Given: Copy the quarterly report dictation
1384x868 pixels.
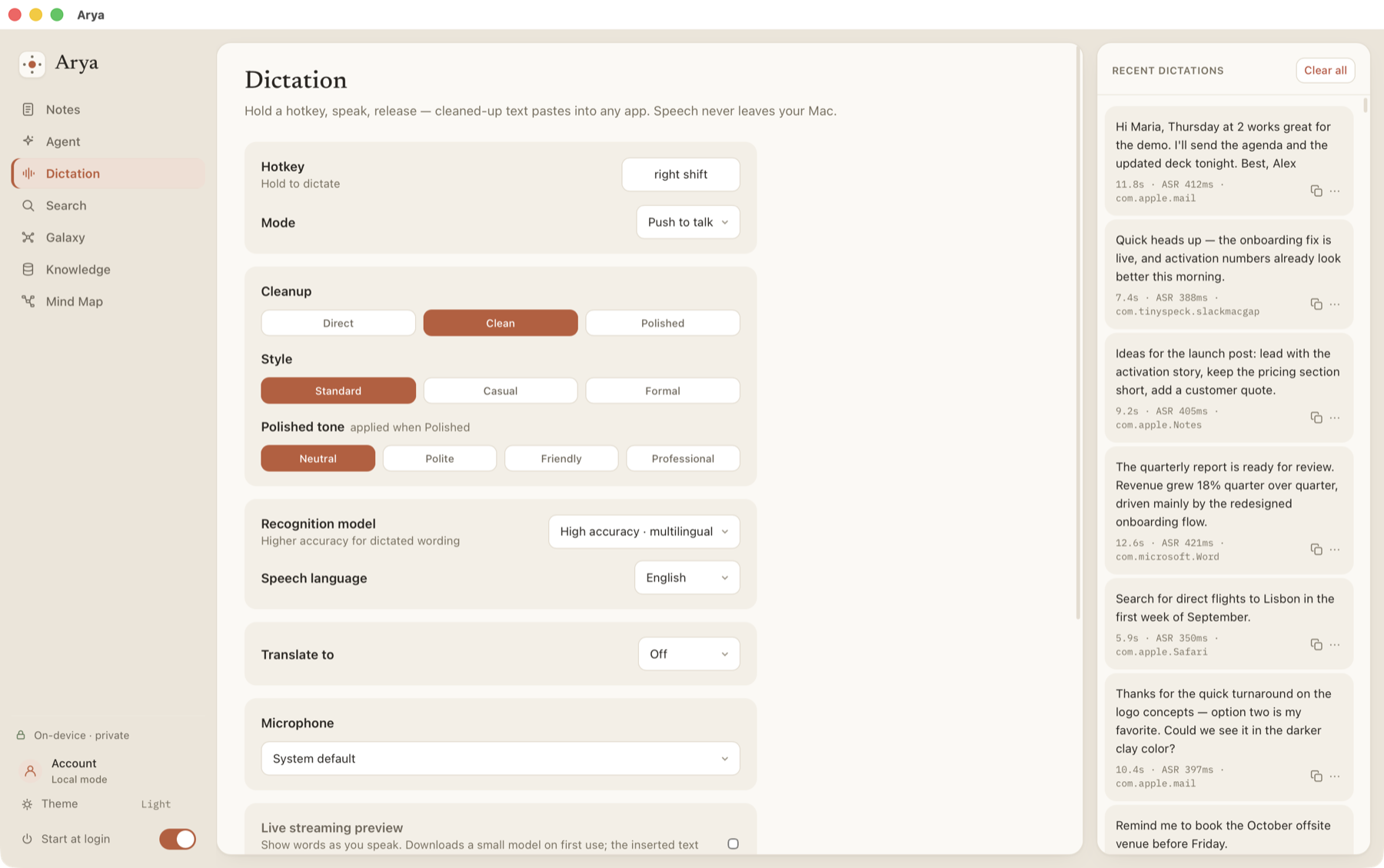Looking at the screenshot, I should point(1316,549).
